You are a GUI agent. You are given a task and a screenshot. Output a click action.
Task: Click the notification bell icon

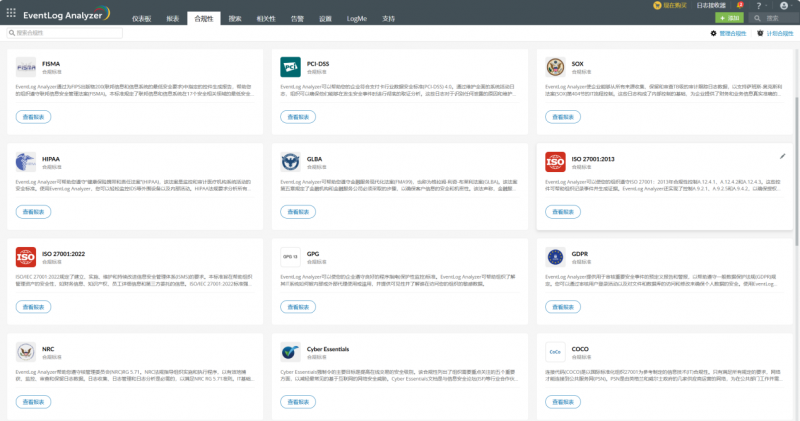click(740, 5)
